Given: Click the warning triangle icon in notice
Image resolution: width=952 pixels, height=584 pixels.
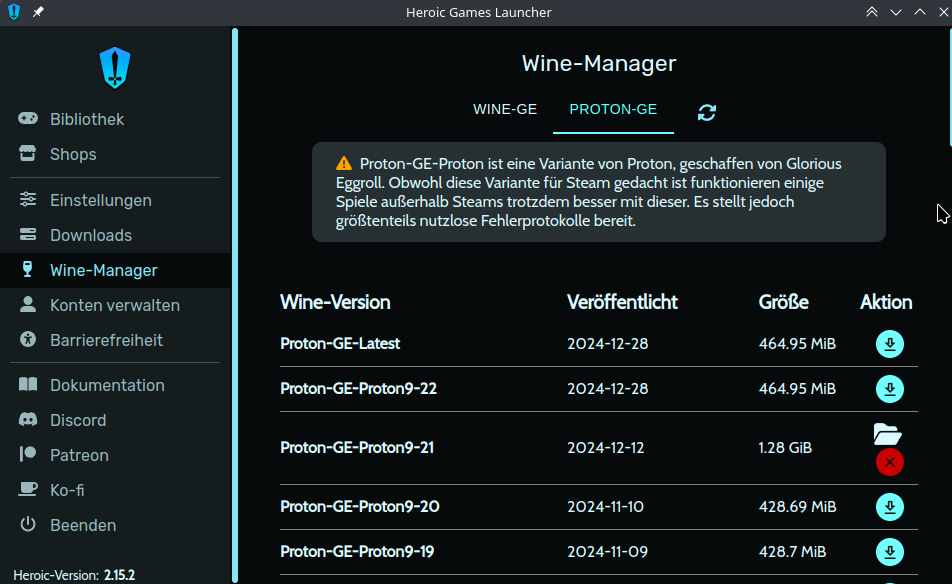Looking at the screenshot, I should (x=344, y=163).
